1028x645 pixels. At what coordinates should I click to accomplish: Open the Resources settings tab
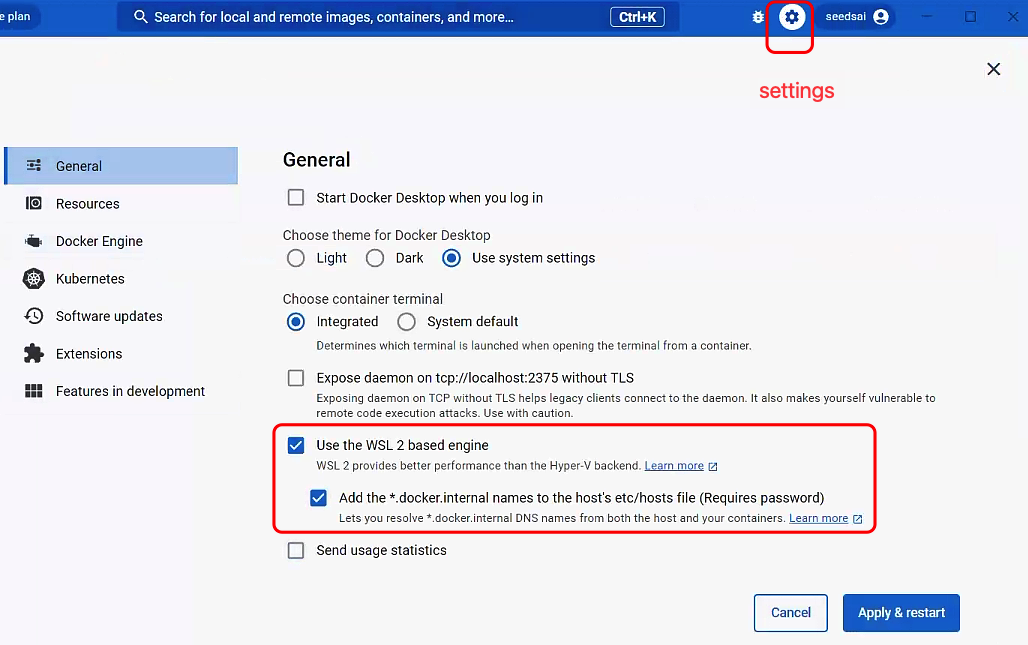pos(121,203)
